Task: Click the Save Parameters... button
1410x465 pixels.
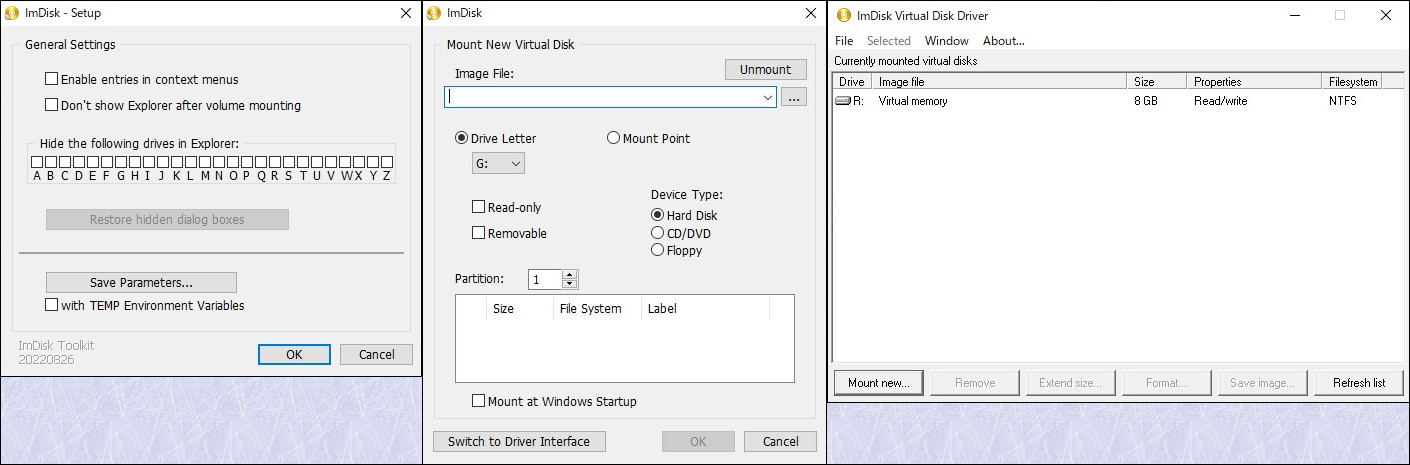Action: pyautogui.click(x=141, y=282)
